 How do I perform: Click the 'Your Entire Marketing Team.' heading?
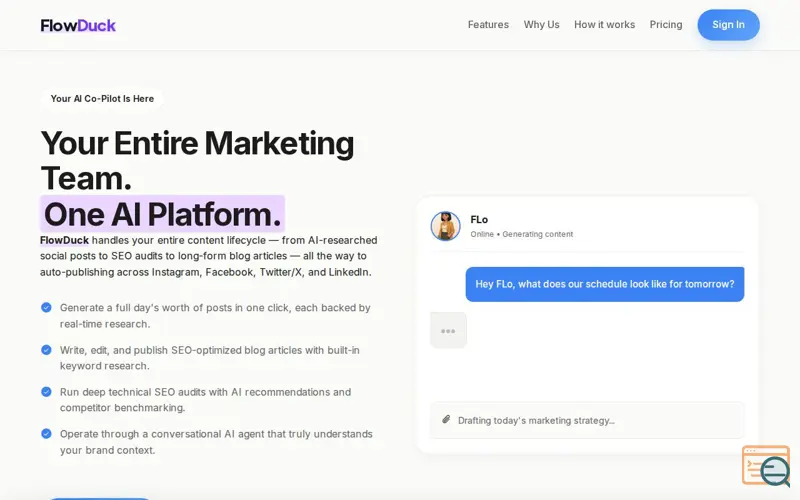(197, 160)
